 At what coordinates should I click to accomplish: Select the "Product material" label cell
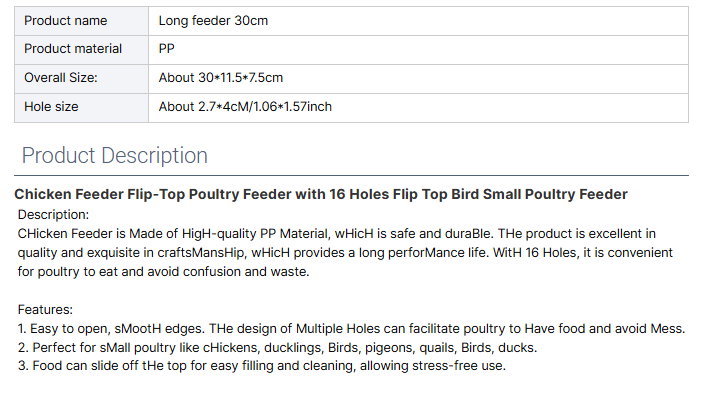click(73, 49)
